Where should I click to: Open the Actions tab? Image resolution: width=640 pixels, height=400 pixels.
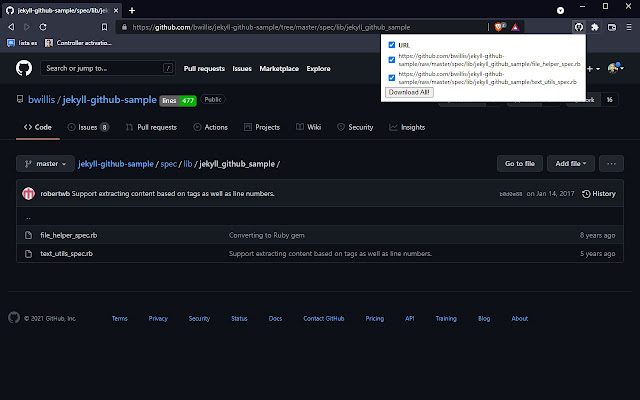pyautogui.click(x=210, y=127)
